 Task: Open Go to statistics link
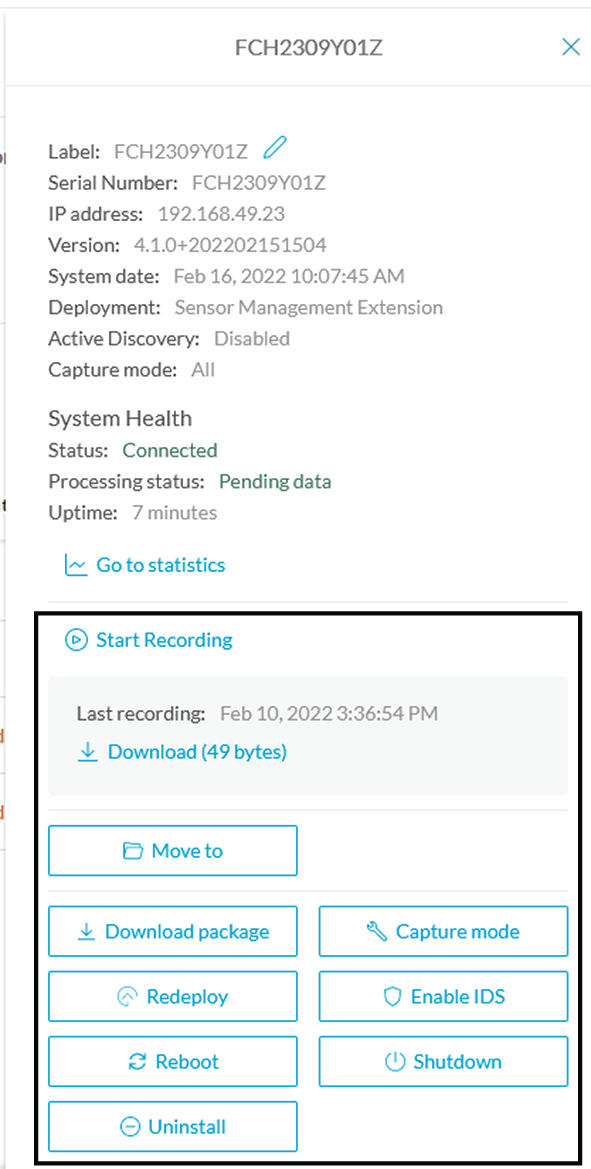click(x=145, y=565)
